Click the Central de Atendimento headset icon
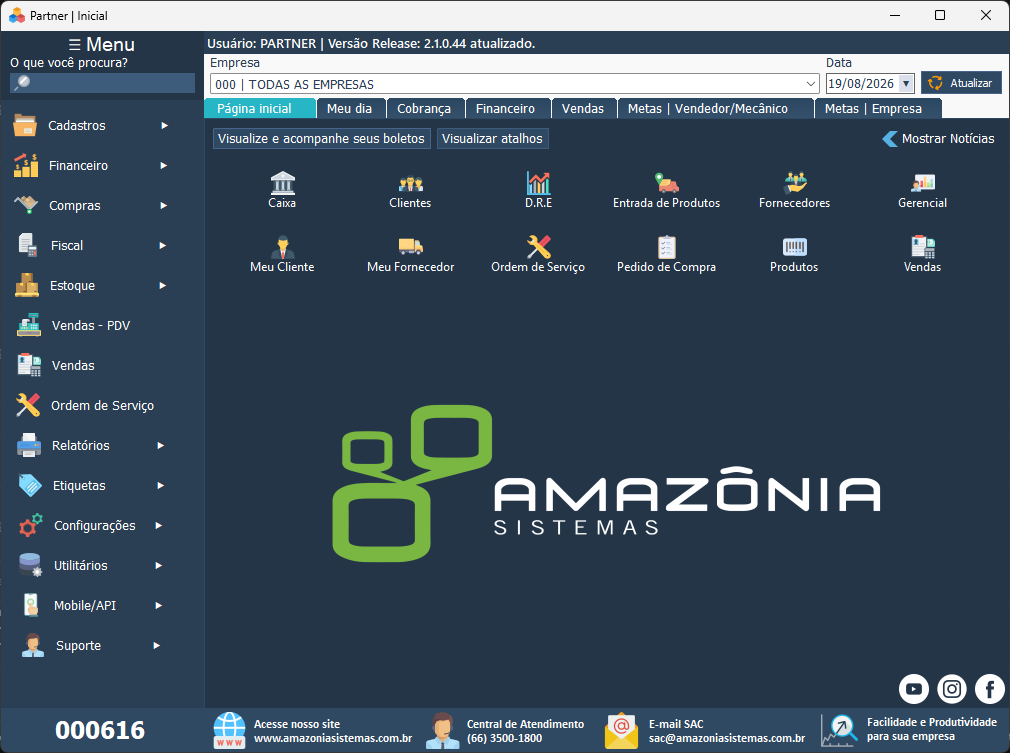The height and width of the screenshot is (753, 1010). 443,730
